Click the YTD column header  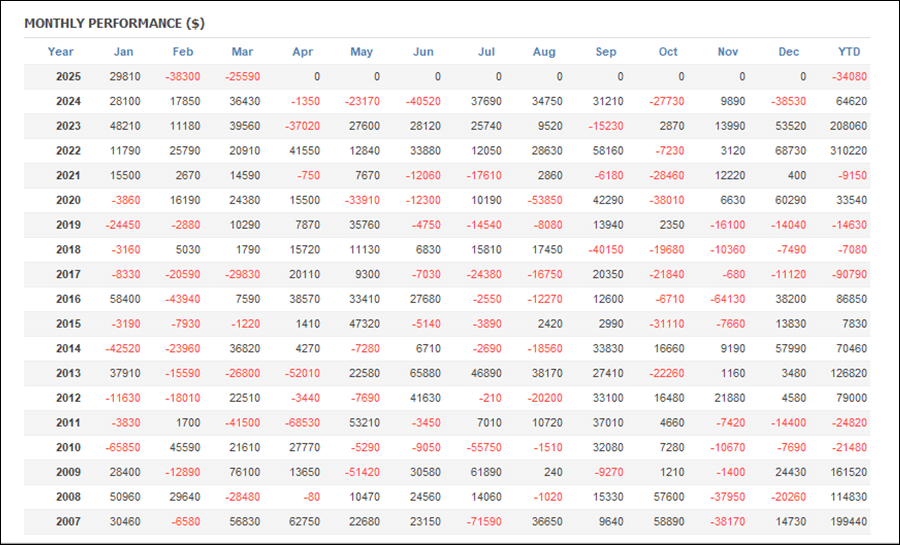point(849,52)
